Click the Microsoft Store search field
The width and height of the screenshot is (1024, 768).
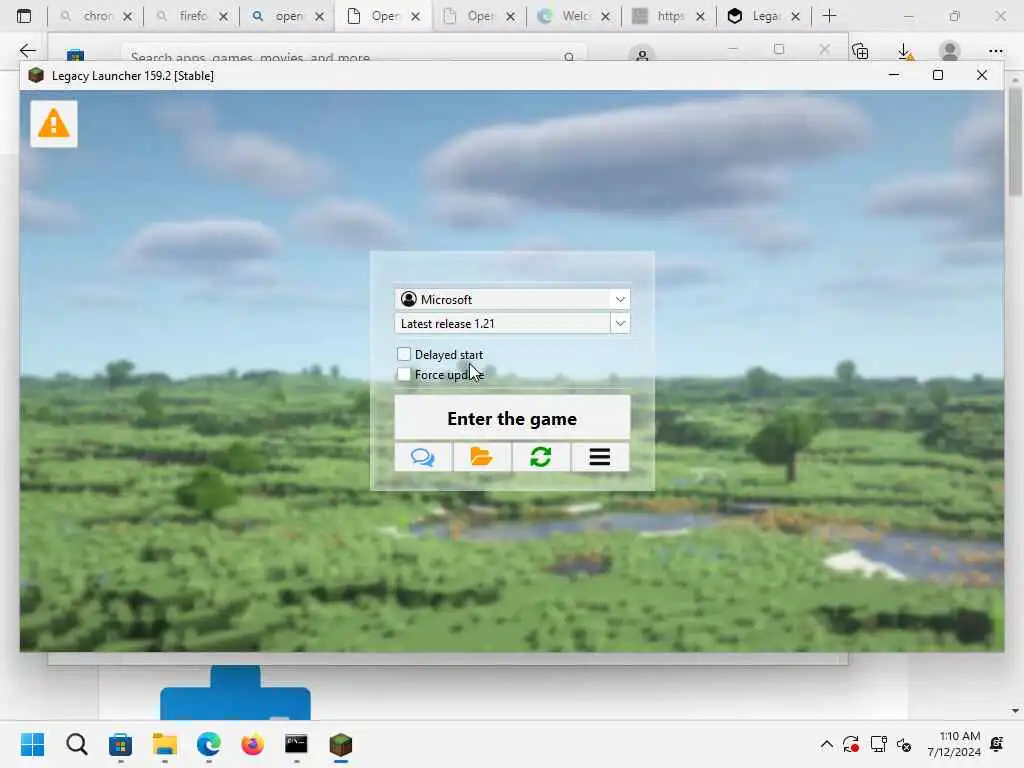[353, 55]
